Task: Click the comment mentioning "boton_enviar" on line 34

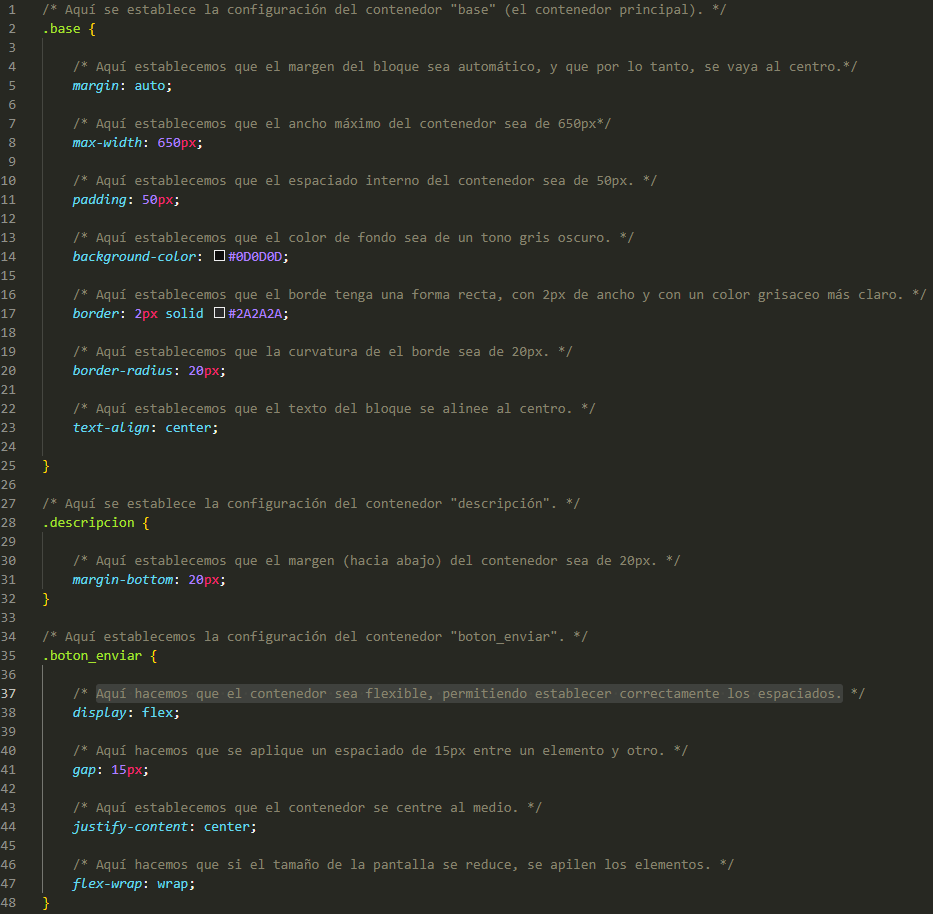Action: [315, 637]
